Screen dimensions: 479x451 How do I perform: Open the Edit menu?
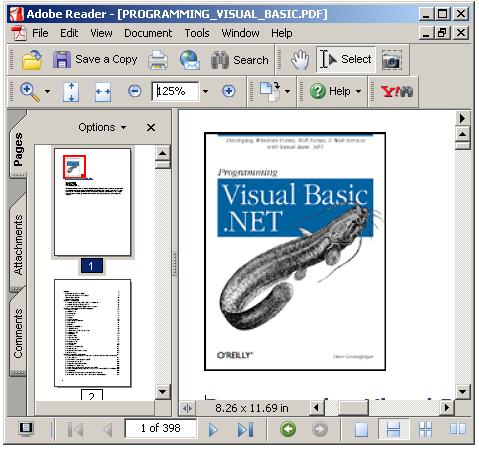[69, 33]
